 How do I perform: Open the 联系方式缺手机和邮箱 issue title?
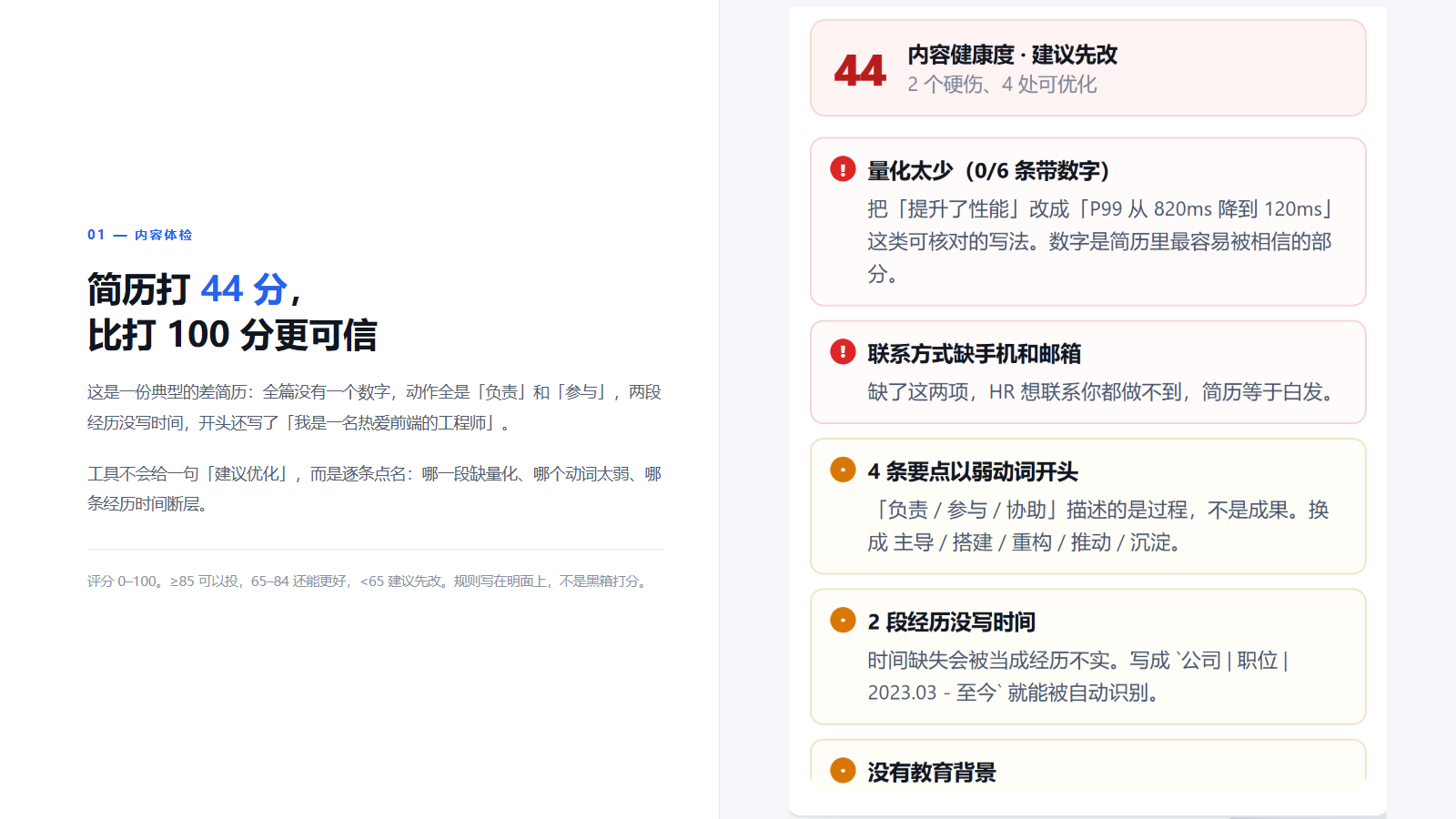[975, 354]
